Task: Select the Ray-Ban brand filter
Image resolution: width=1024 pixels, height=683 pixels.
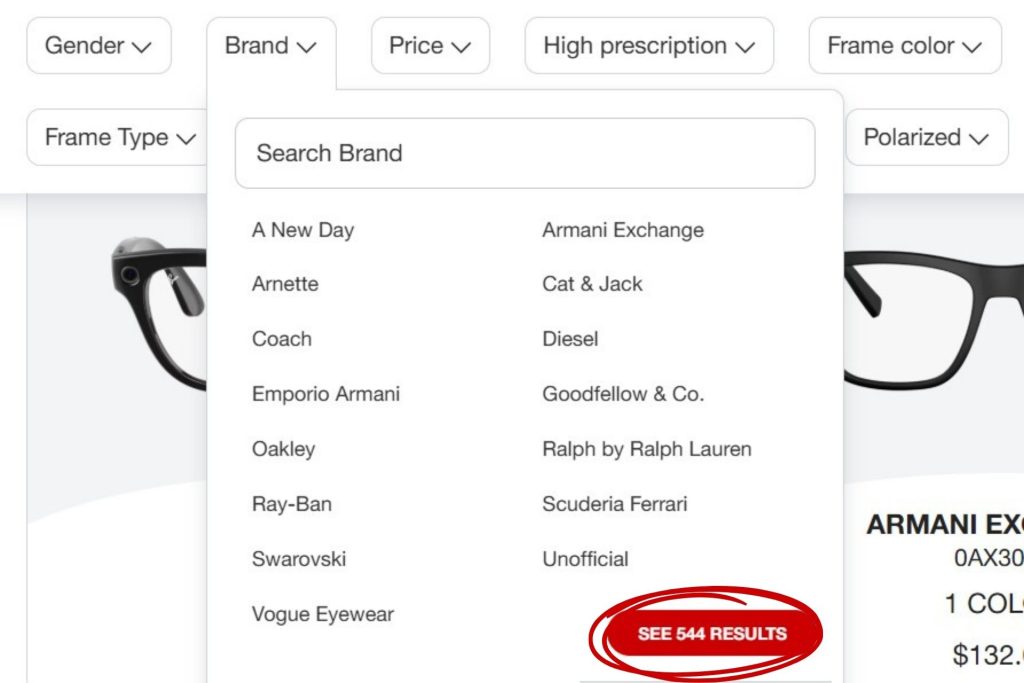Action: pyautogui.click(x=292, y=503)
